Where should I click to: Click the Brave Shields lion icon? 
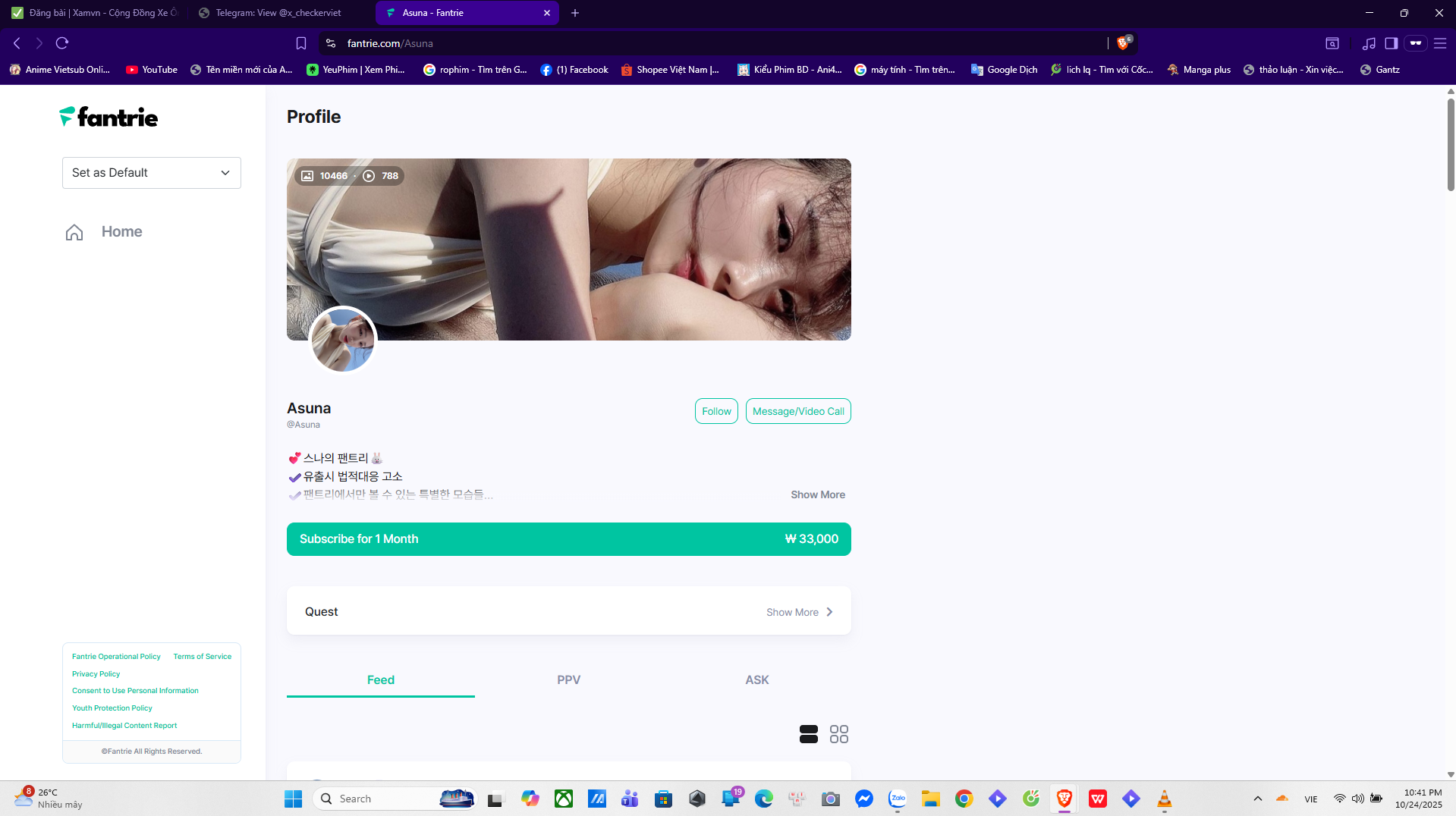click(1122, 43)
